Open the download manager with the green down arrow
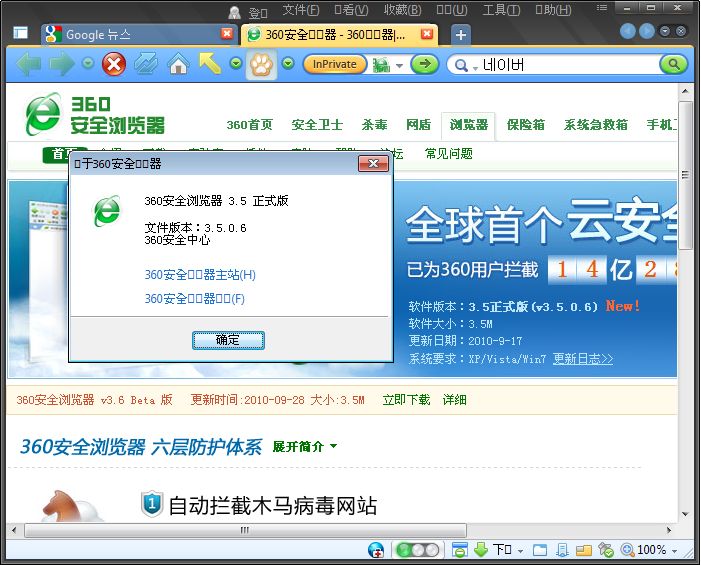Screen dimensions: 701x565 481,549
